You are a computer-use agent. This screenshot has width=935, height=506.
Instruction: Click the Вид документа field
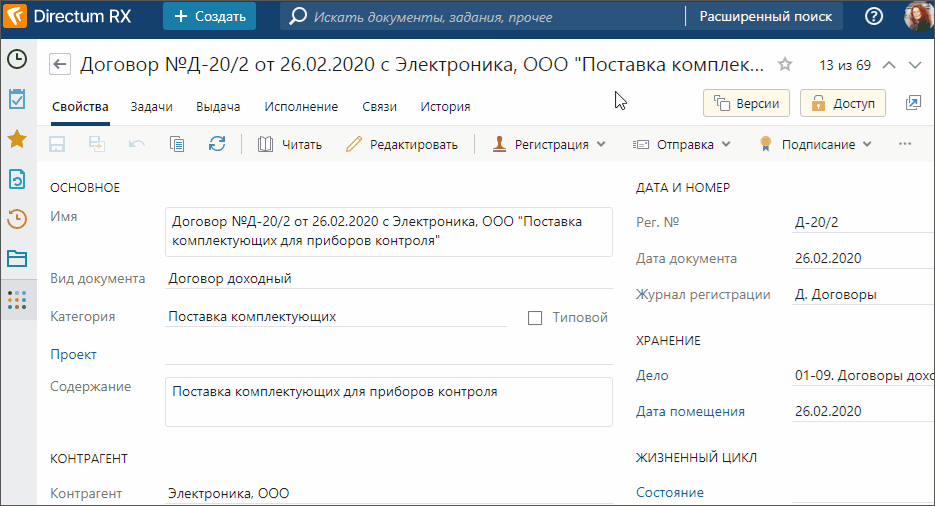[x=389, y=278]
